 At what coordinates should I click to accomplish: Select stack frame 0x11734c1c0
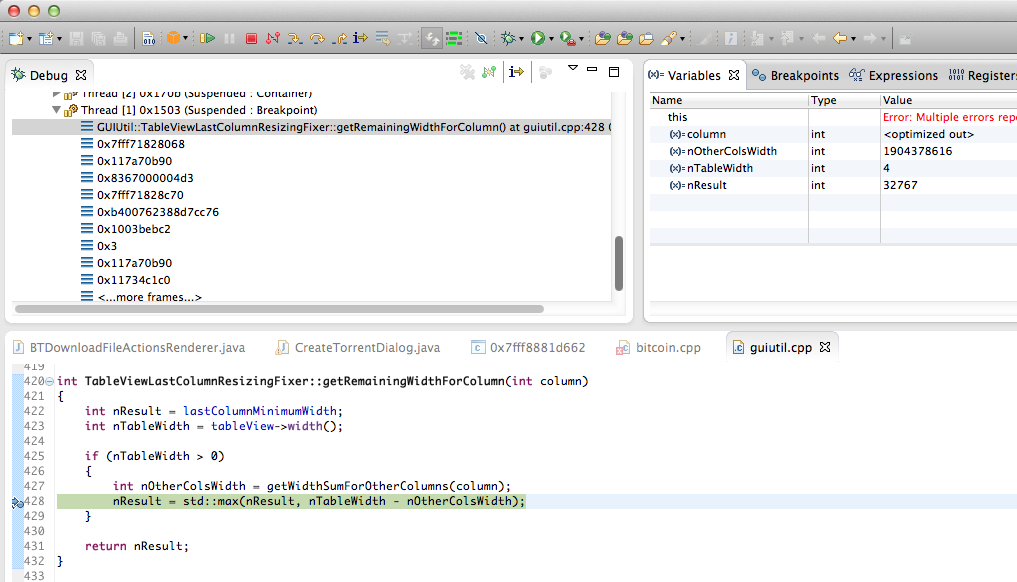(x=134, y=280)
